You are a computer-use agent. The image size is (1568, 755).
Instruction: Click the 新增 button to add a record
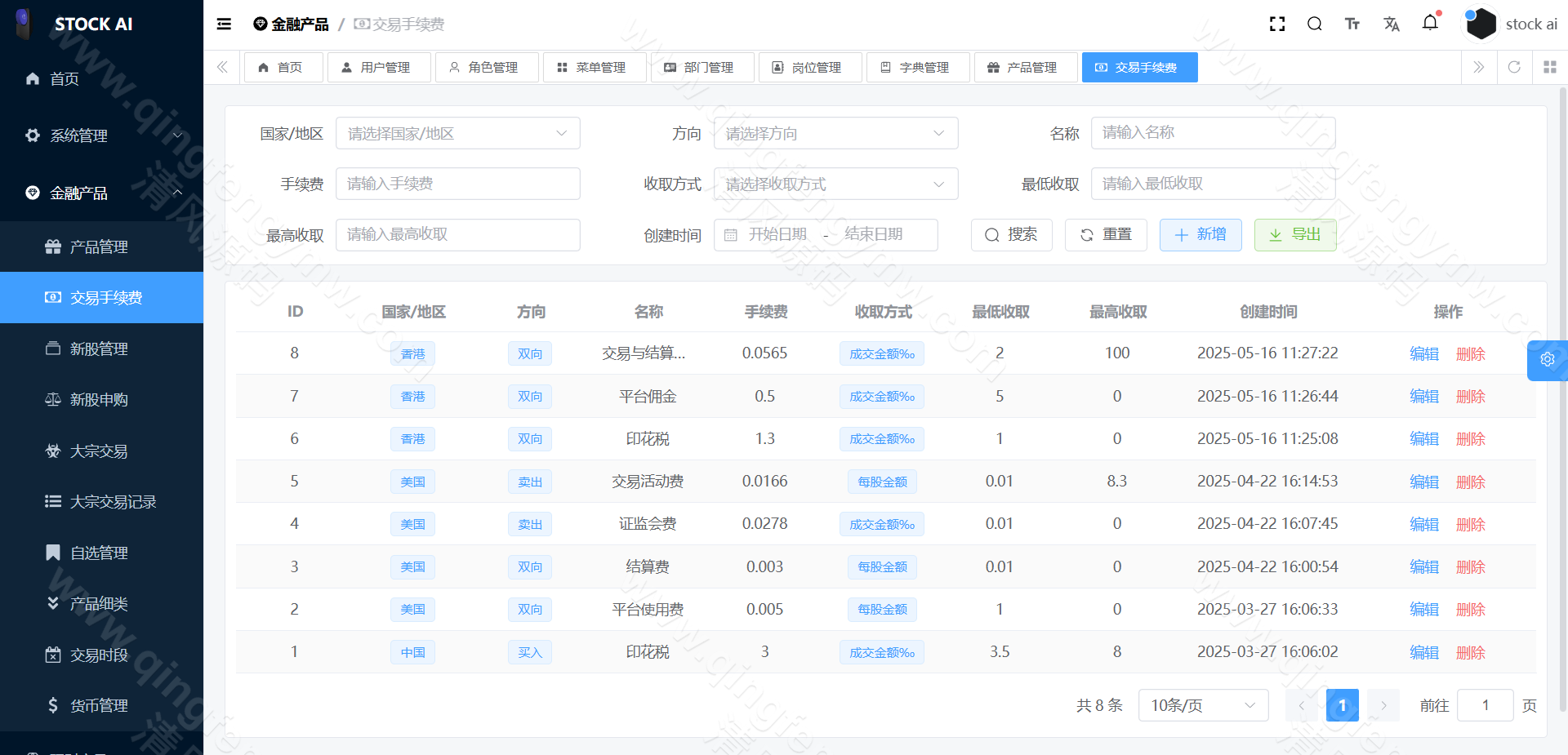(x=1200, y=235)
